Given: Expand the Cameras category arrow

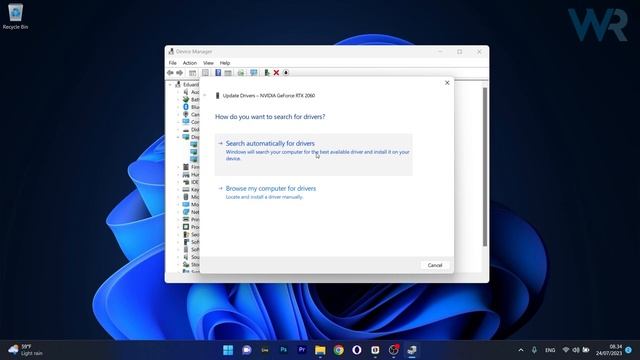Looking at the screenshot, I should click(x=178, y=114).
